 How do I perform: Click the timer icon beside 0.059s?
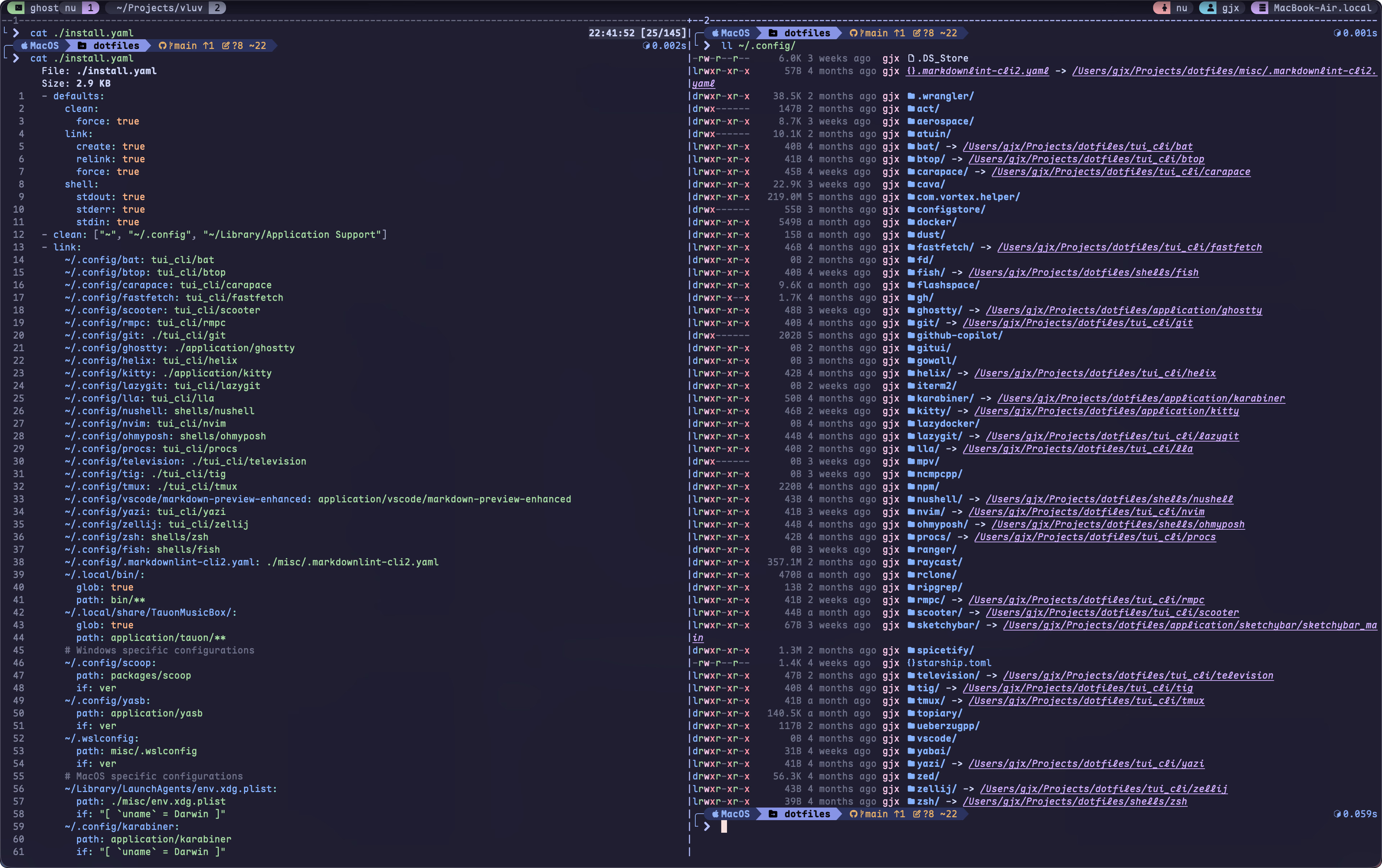pos(1337,814)
